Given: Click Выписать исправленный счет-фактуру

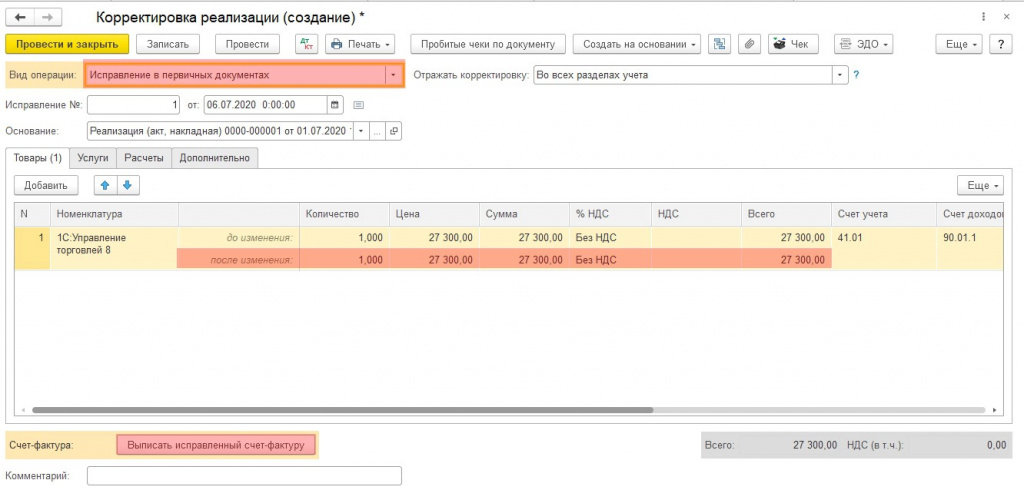Looking at the screenshot, I should point(216,446).
